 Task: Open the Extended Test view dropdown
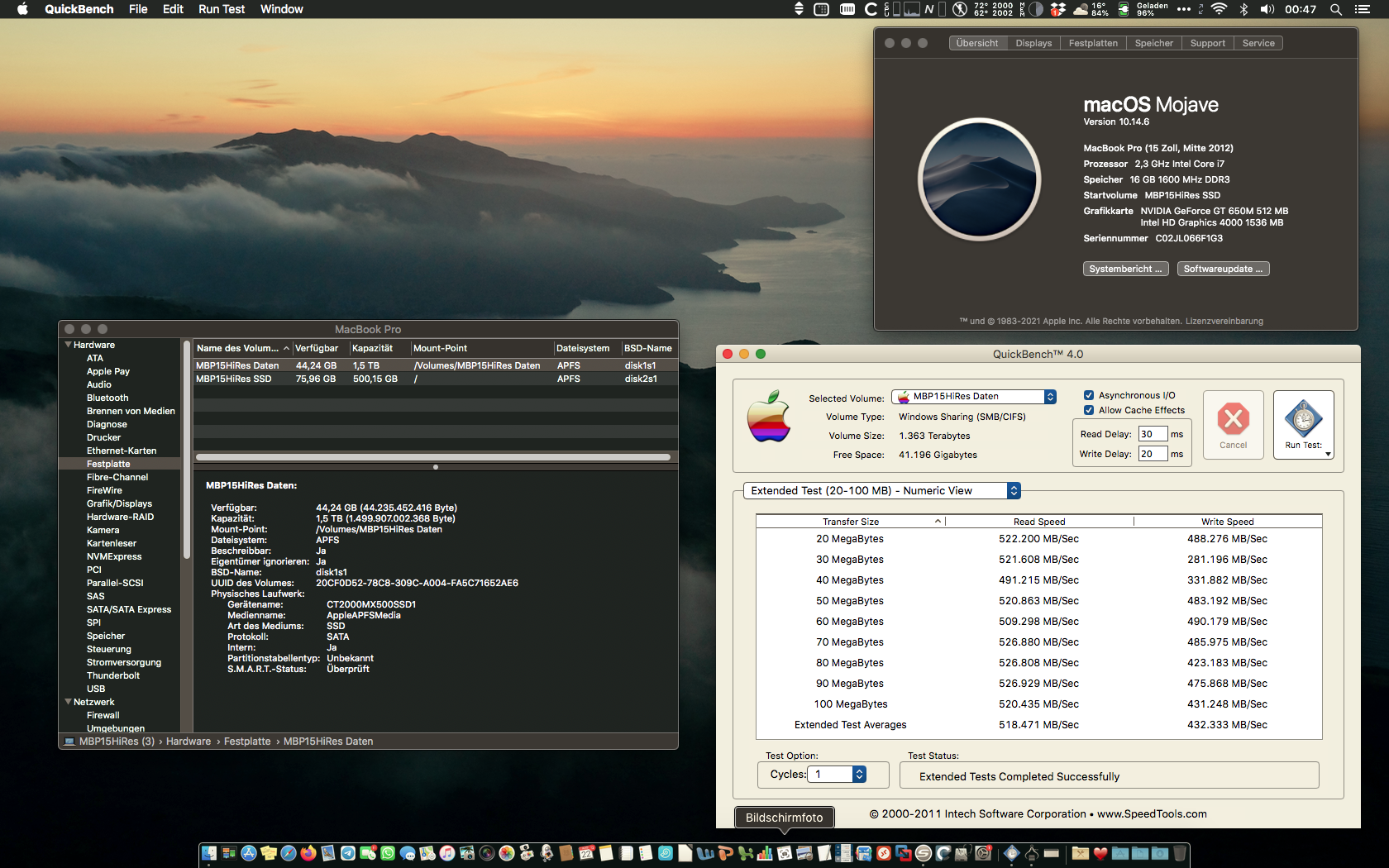881,491
